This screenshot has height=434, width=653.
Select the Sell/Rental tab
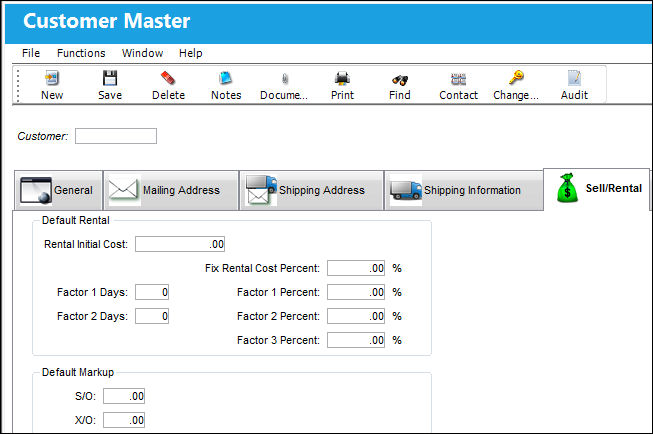pyautogui.click(x=596, y=189)
